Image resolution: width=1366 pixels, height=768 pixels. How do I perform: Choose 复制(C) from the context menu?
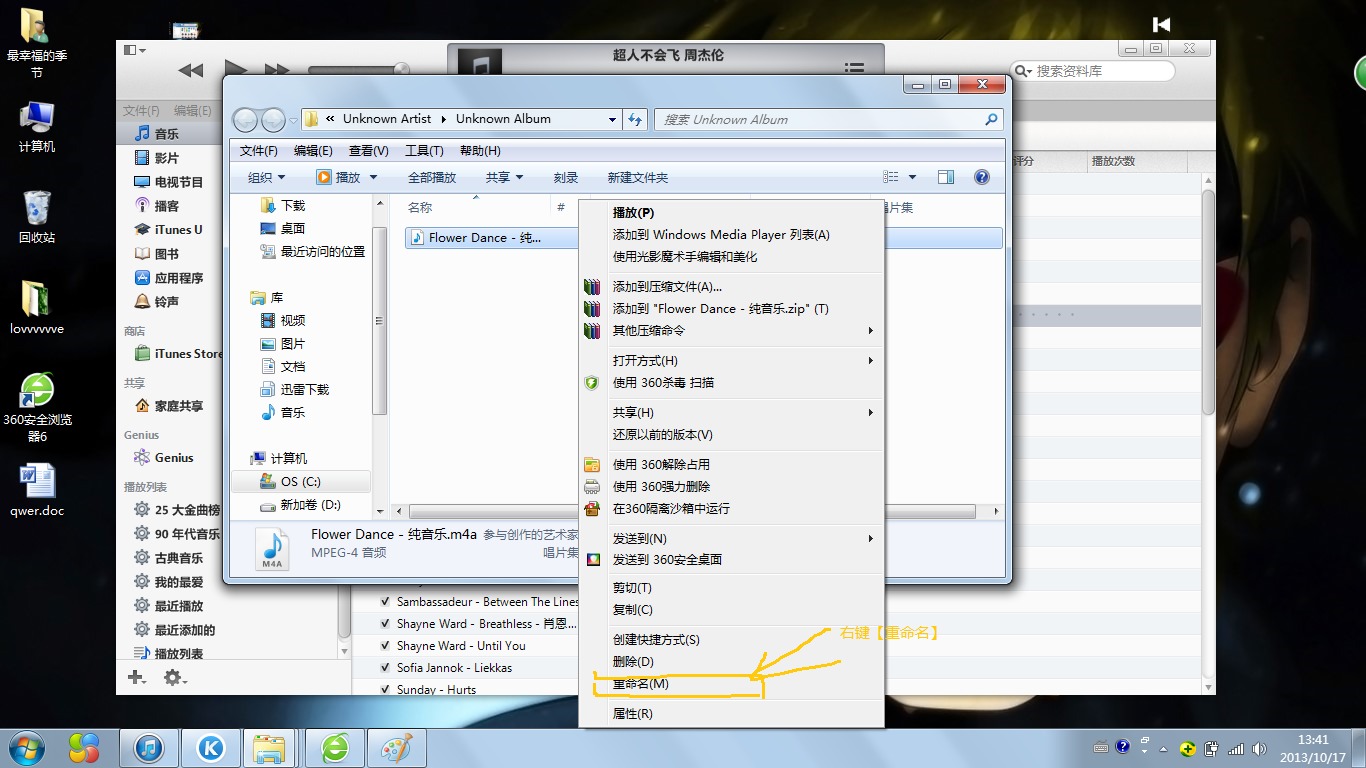click(732, 610)
